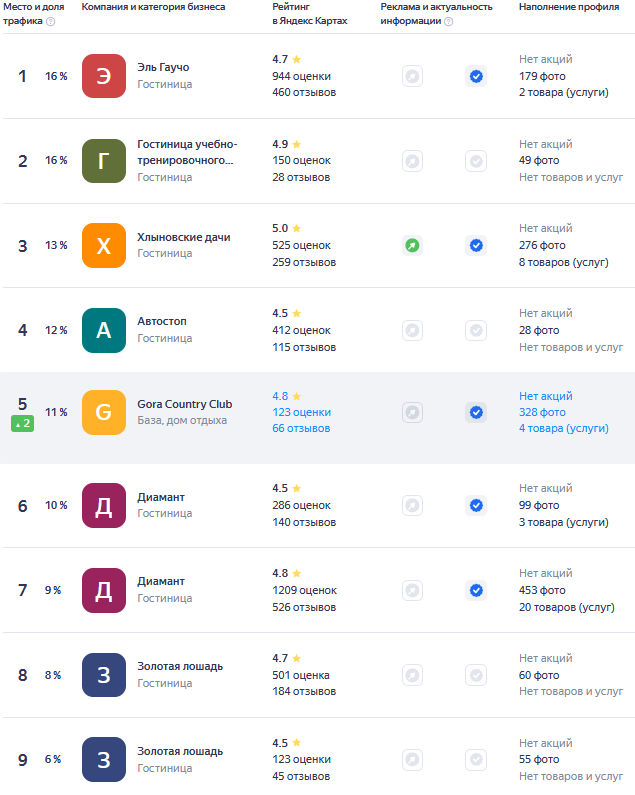Click the blue verified checkmark for Эль Гаучо
635x795 pixels.
476,76
